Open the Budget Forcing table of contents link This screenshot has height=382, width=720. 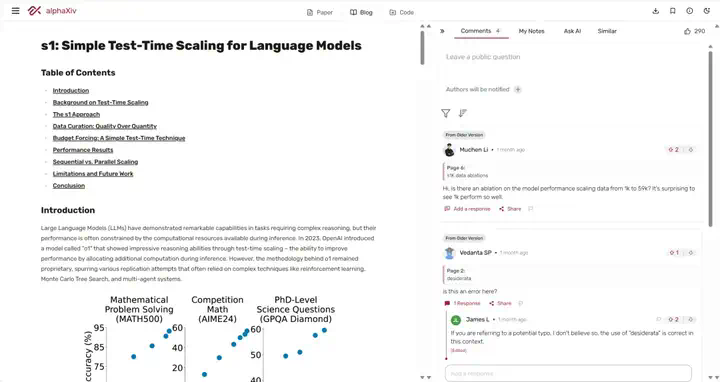[x=119, y=138]
